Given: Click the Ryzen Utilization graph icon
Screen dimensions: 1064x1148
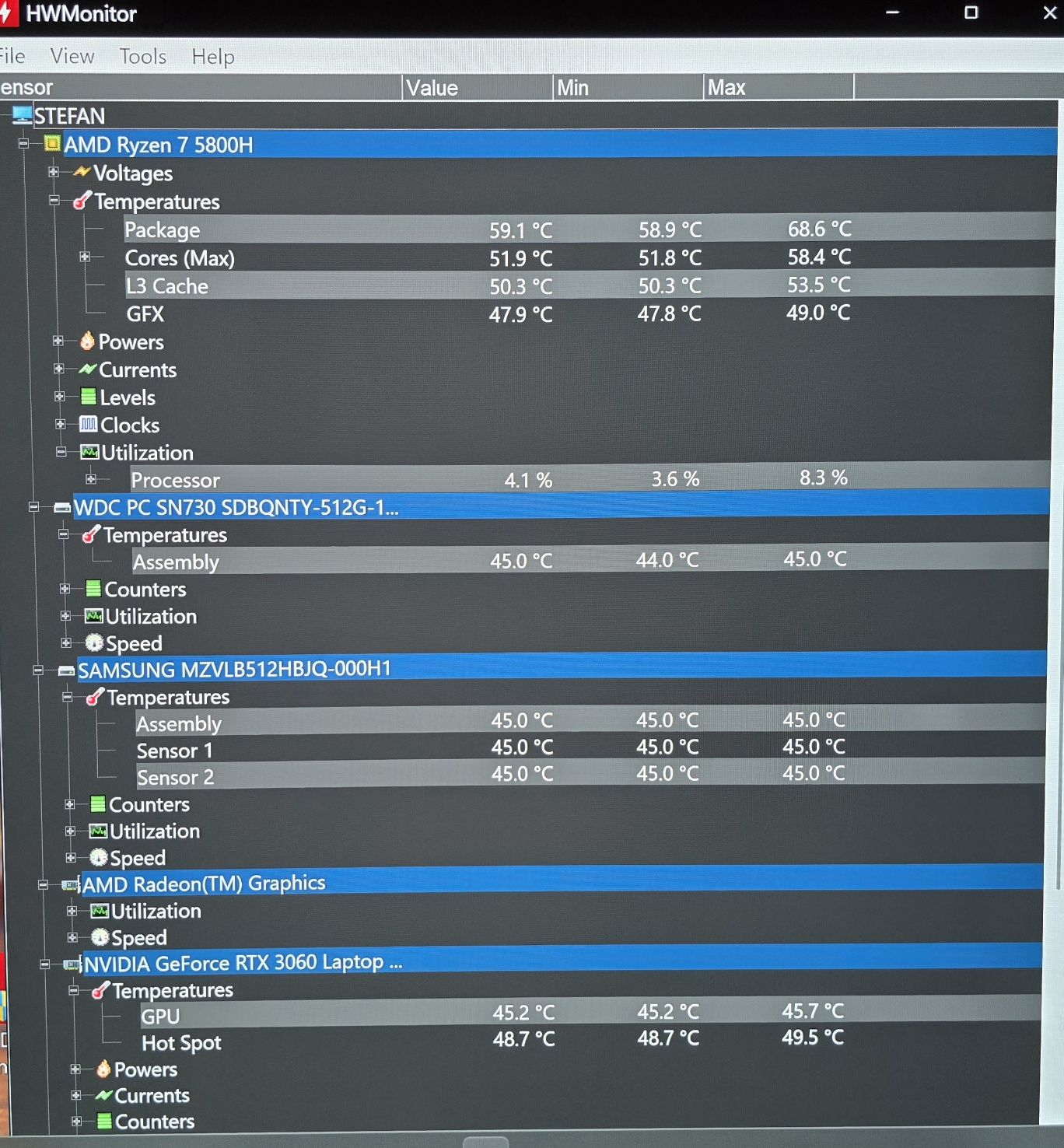Looking at the screenshot, I should 90,452.
